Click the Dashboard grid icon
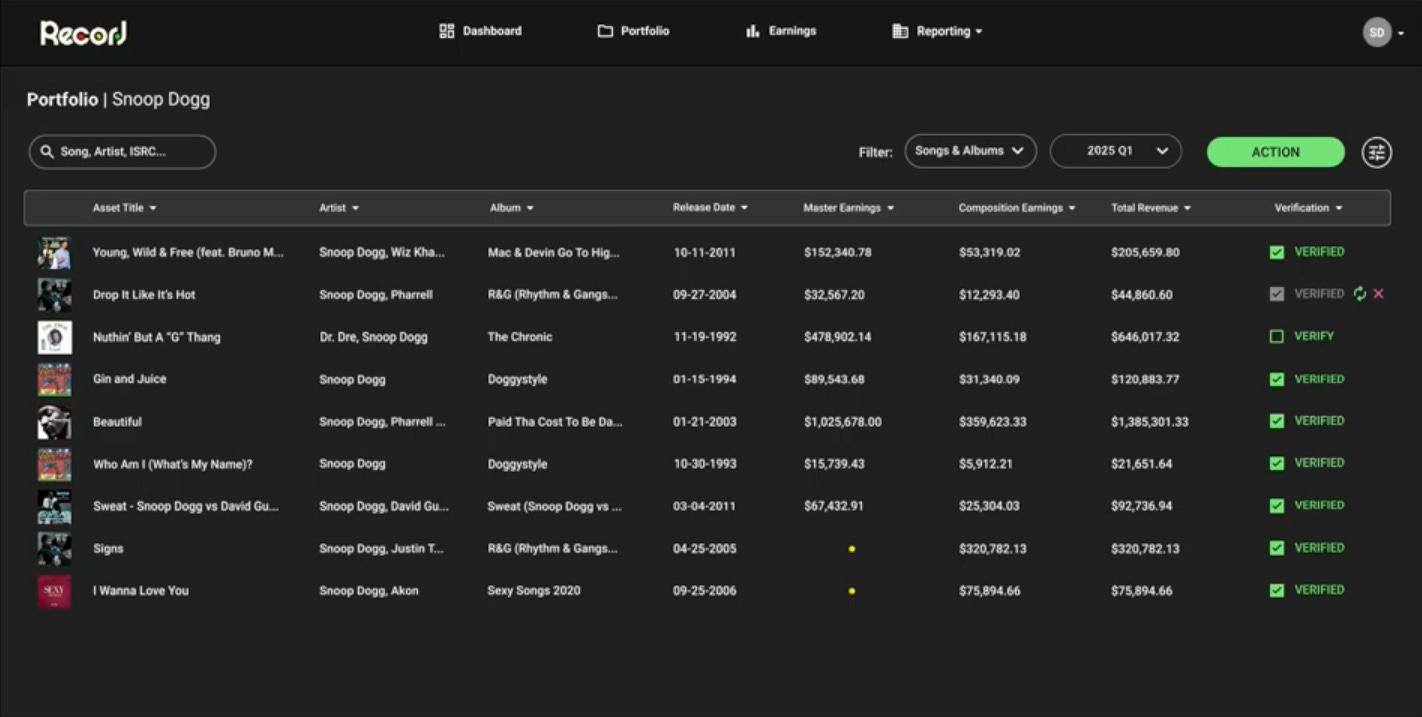The height and width of the screenshot is (717, 1422). point(447,31)
